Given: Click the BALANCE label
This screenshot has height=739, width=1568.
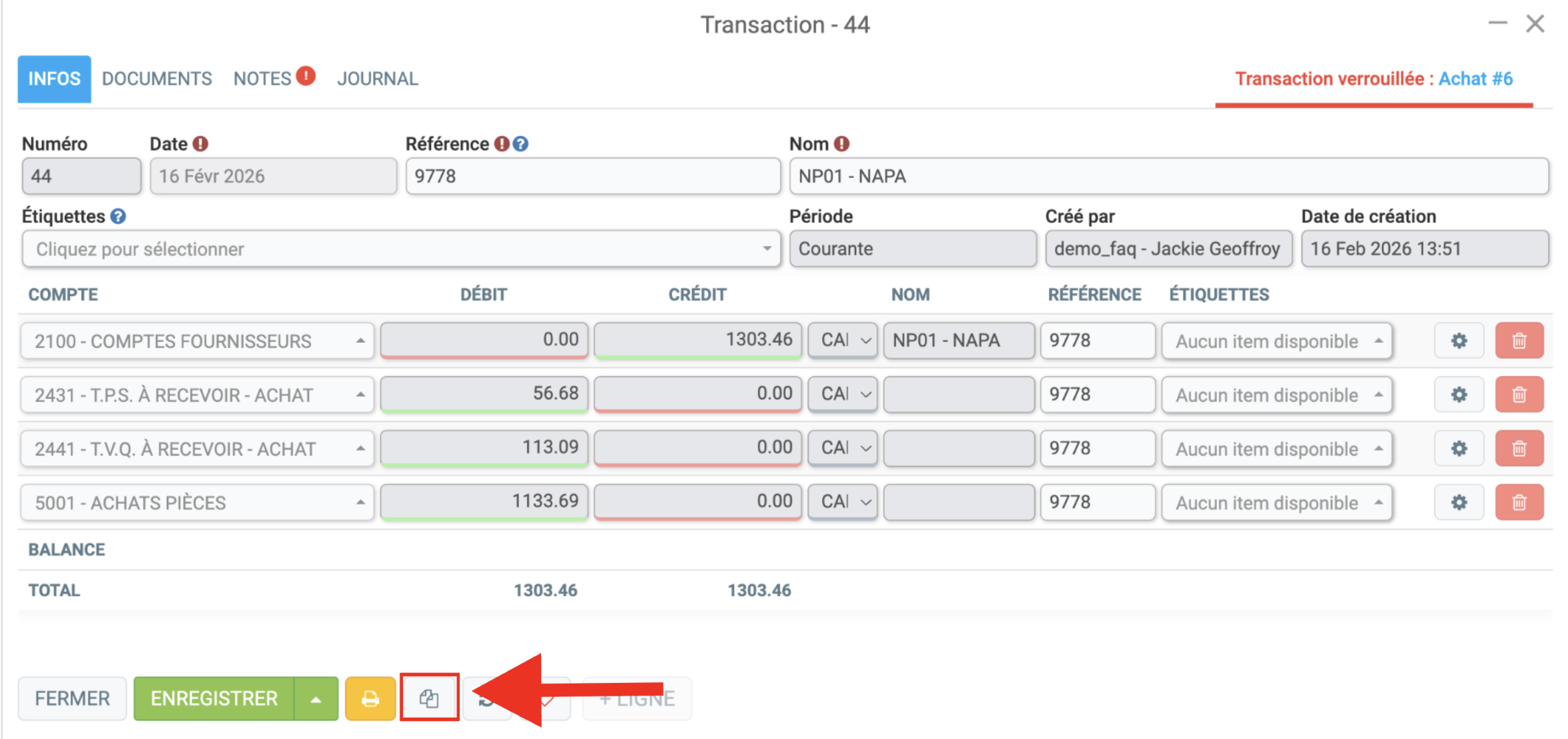Looking at the screenshot, I should (66, 550).
